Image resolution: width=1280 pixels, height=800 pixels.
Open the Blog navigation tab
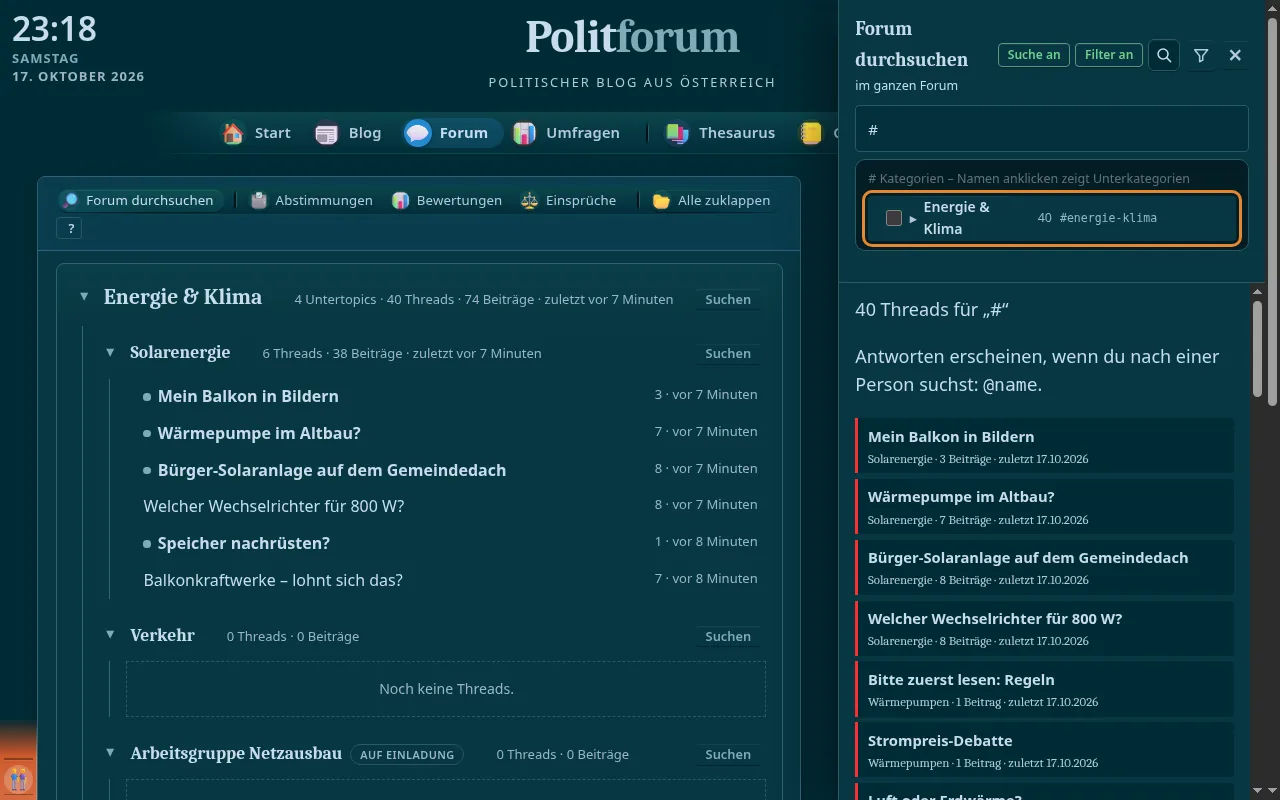(348, 133)
